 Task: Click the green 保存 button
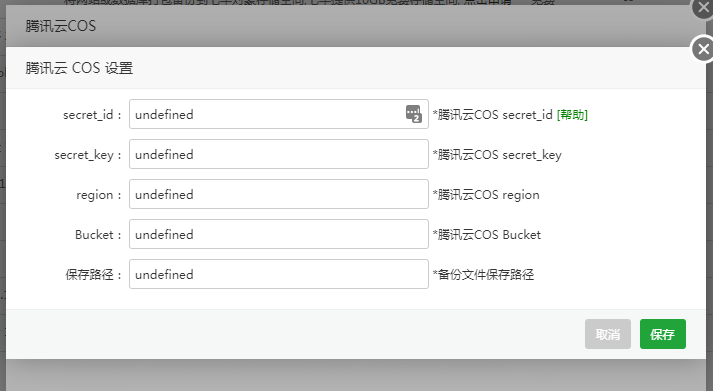pyautogui.click(x=663, y=334)
